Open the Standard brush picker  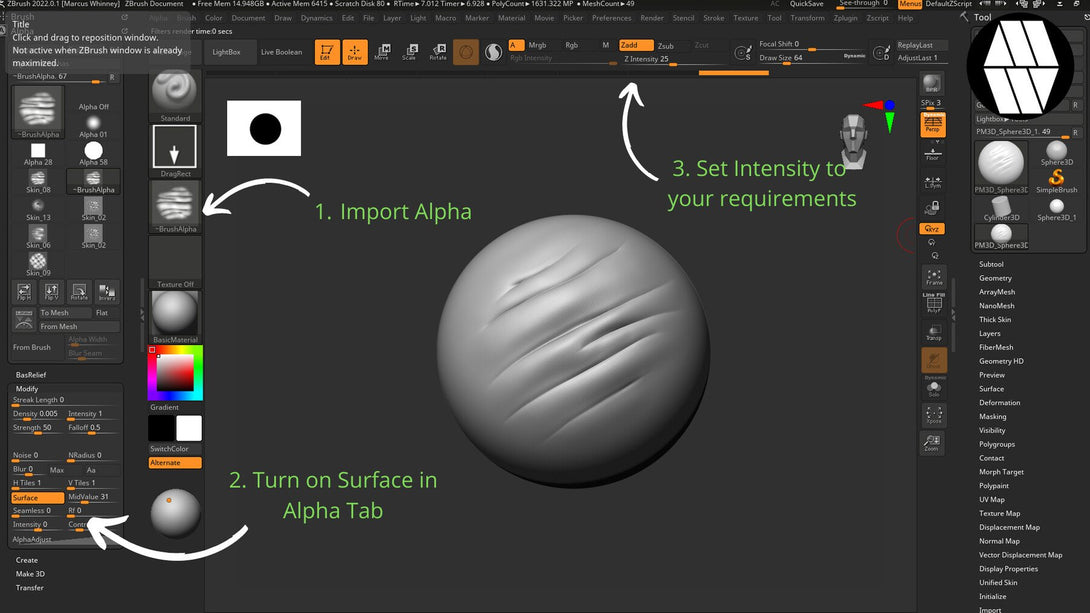tap(174, 97)
